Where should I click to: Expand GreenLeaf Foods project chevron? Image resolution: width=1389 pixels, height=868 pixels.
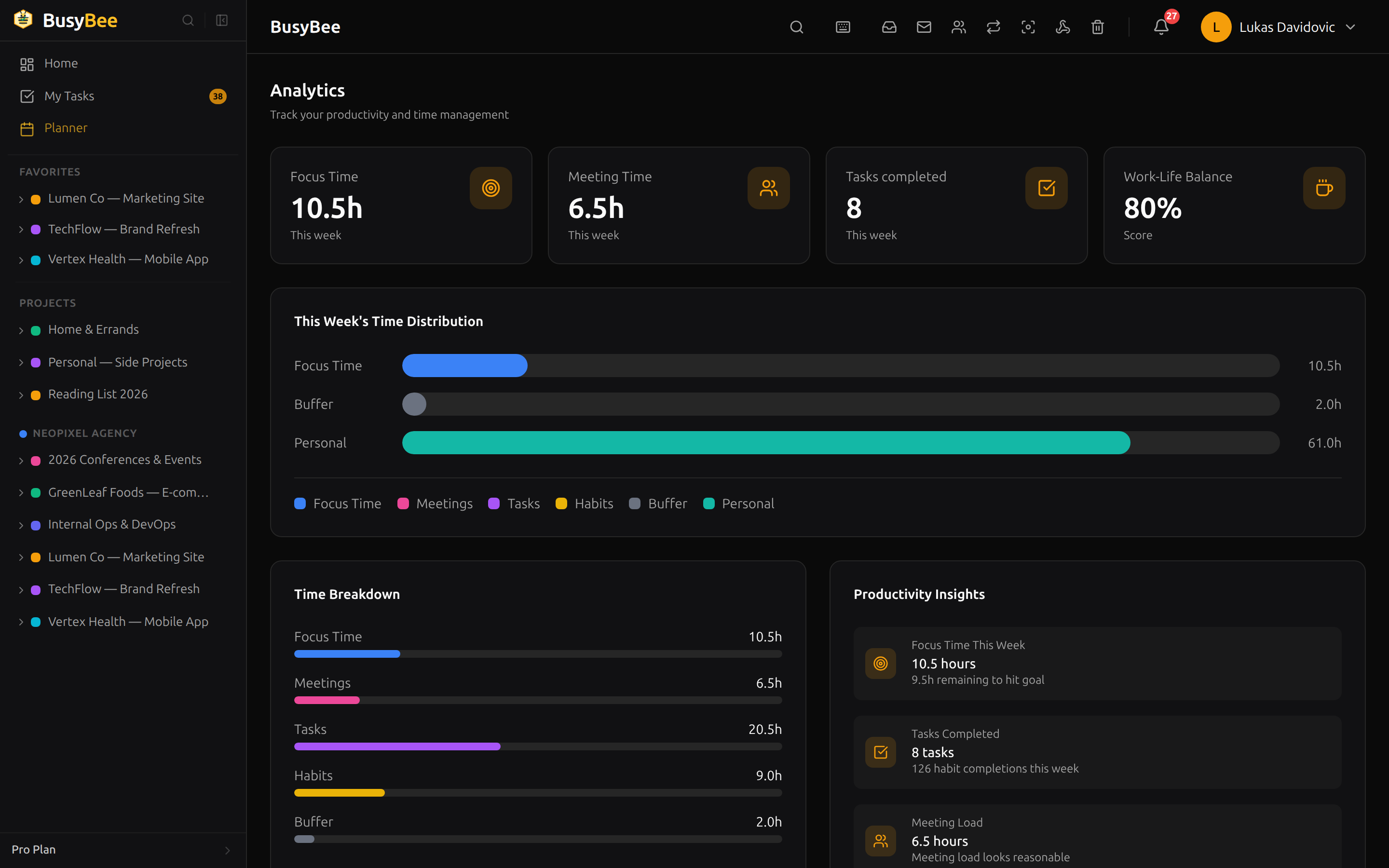tap(21, 493)
